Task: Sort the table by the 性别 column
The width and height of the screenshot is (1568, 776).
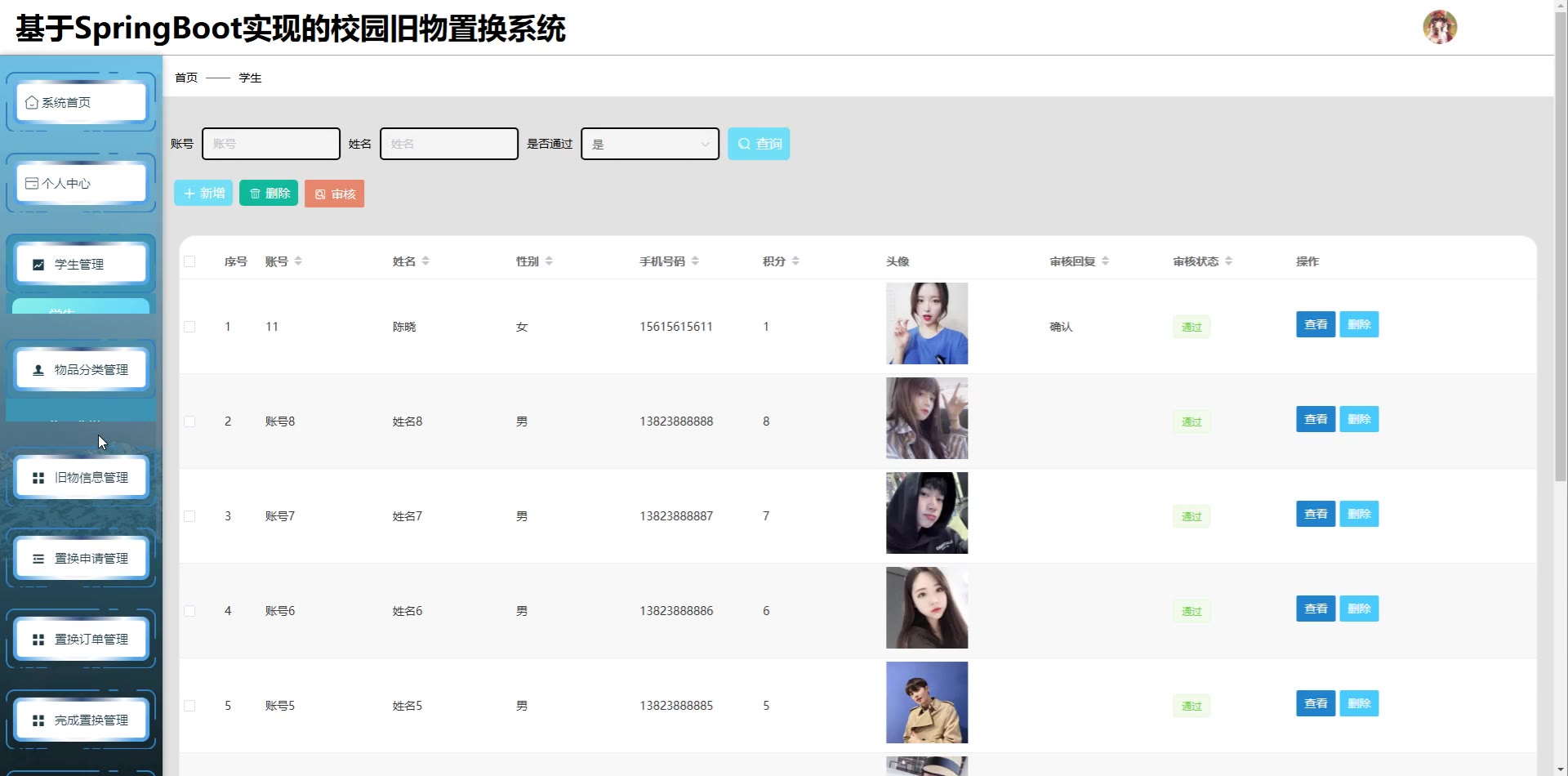Action: pos(549,261)
